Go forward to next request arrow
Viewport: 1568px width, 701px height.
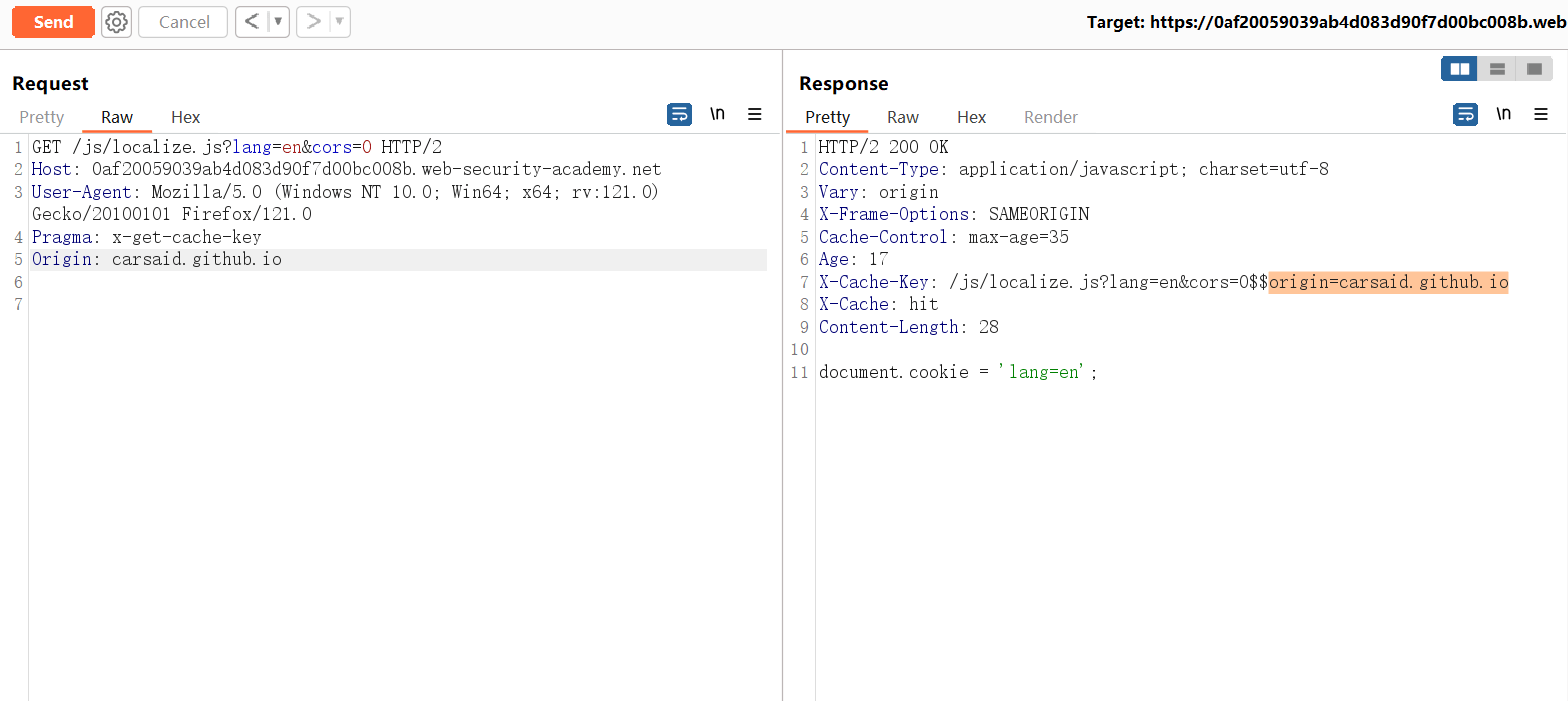point(313,22)
